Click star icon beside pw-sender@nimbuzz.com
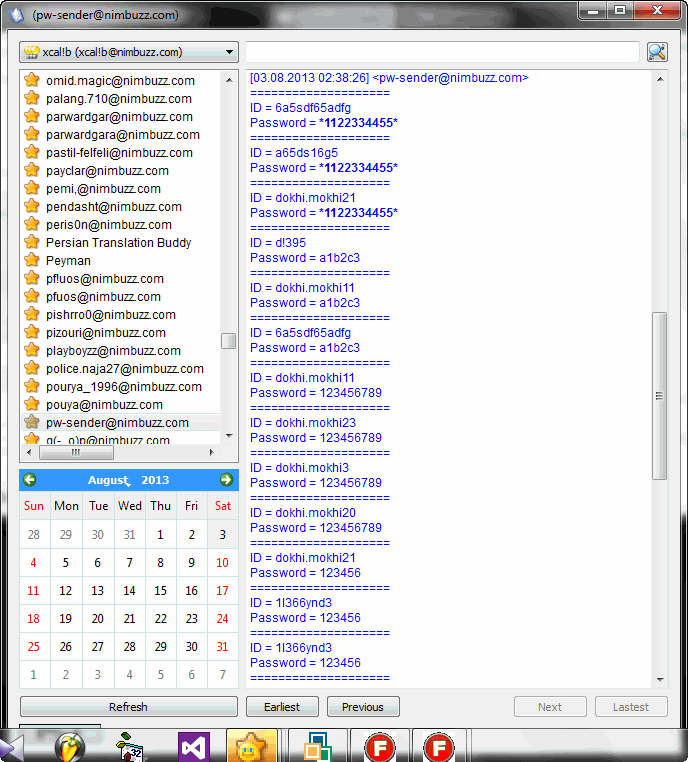The width and height of the screenshot is (688, 762). [32, 422]
